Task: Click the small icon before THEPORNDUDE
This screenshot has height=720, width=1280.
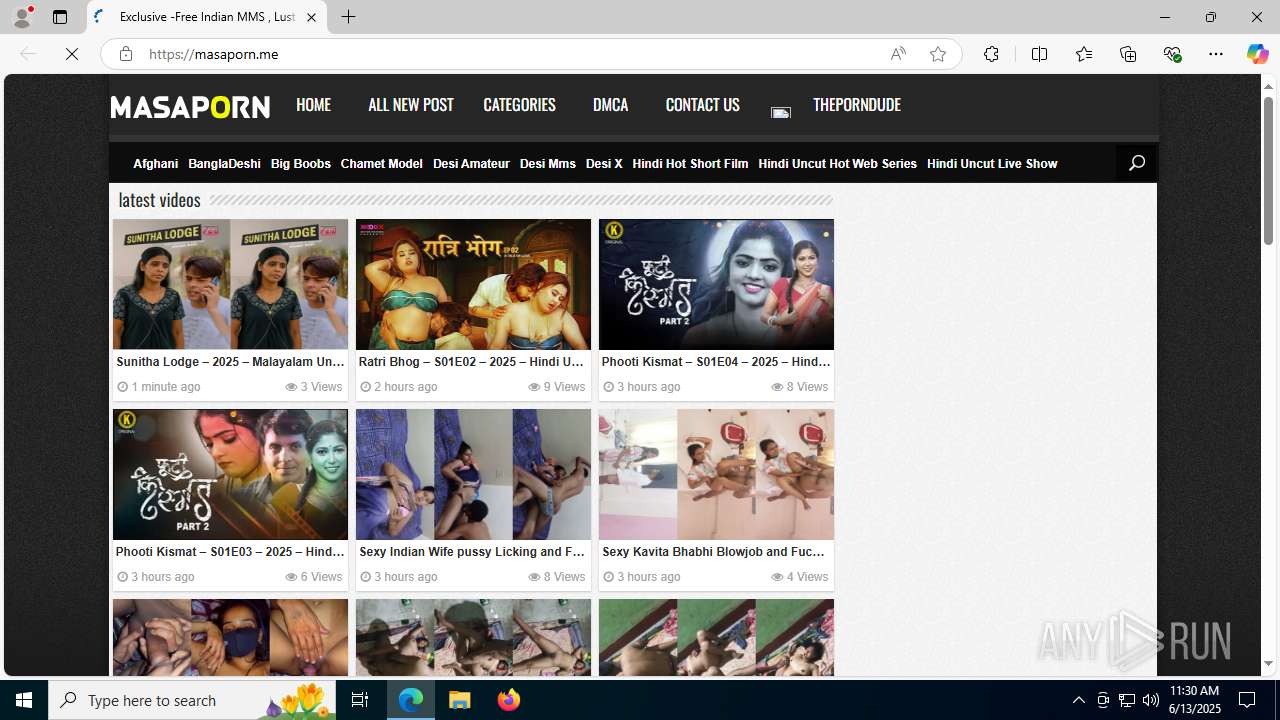Action: click(781, 112)
